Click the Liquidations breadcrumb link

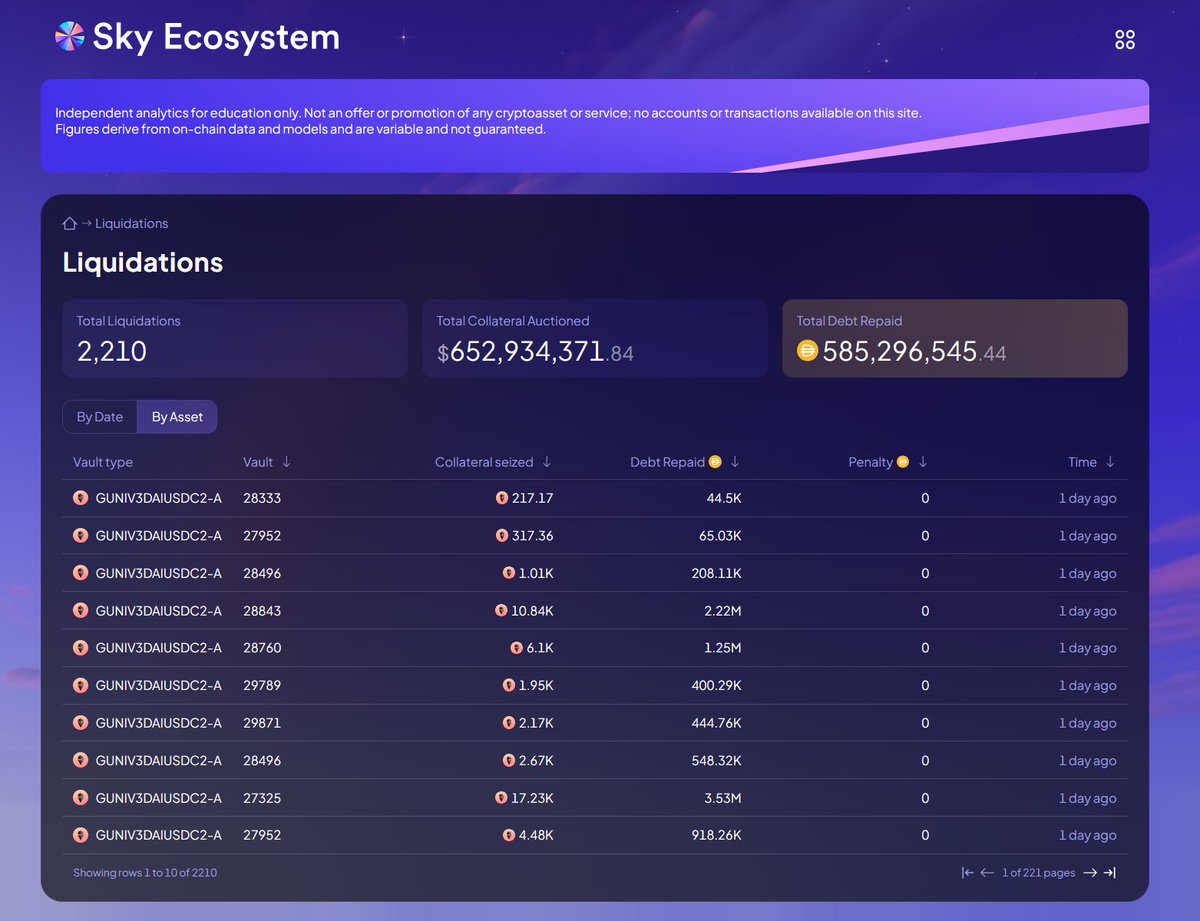(x=132, y=224)
